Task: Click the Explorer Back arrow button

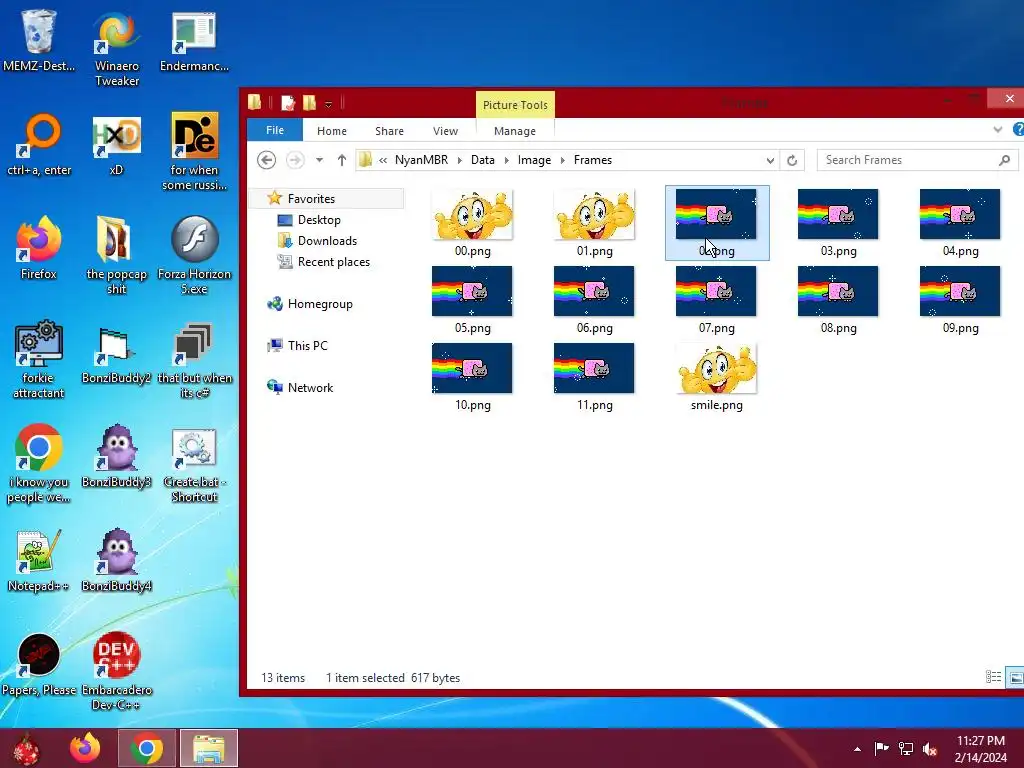Action: coord(266,160)
